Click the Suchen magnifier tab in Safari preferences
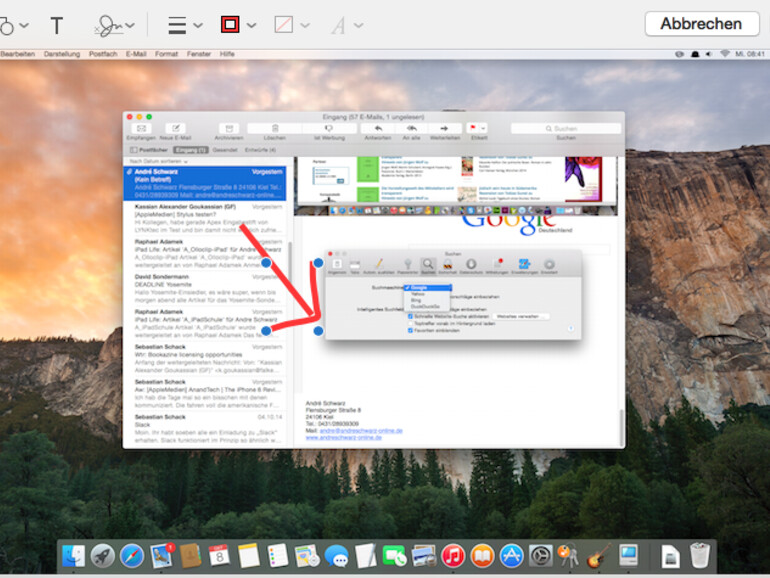 (428, 266)
